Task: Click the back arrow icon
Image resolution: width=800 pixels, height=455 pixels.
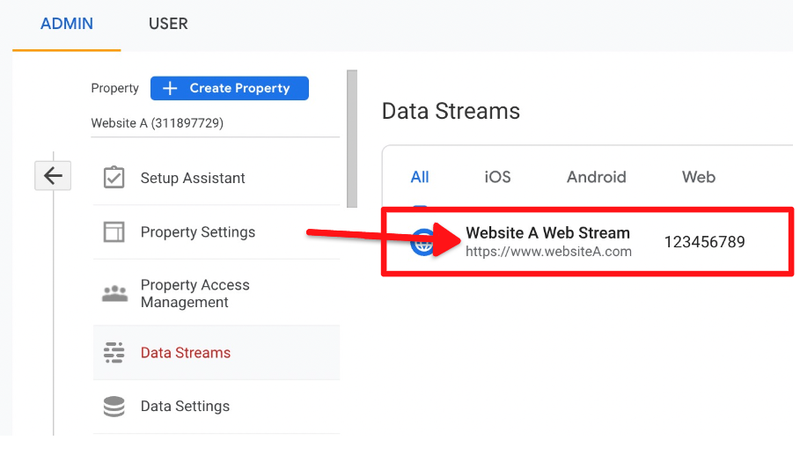Action: (52, 176)
